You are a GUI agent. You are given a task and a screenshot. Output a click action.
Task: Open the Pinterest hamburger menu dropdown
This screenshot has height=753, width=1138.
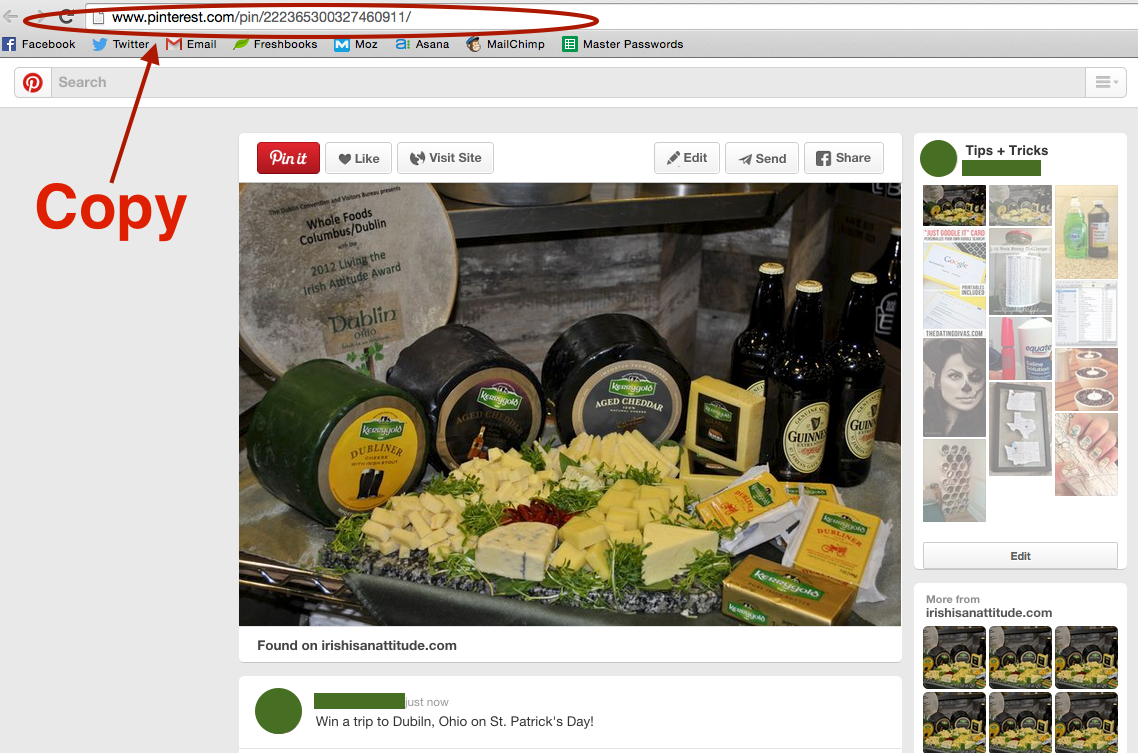(1106, 83)
